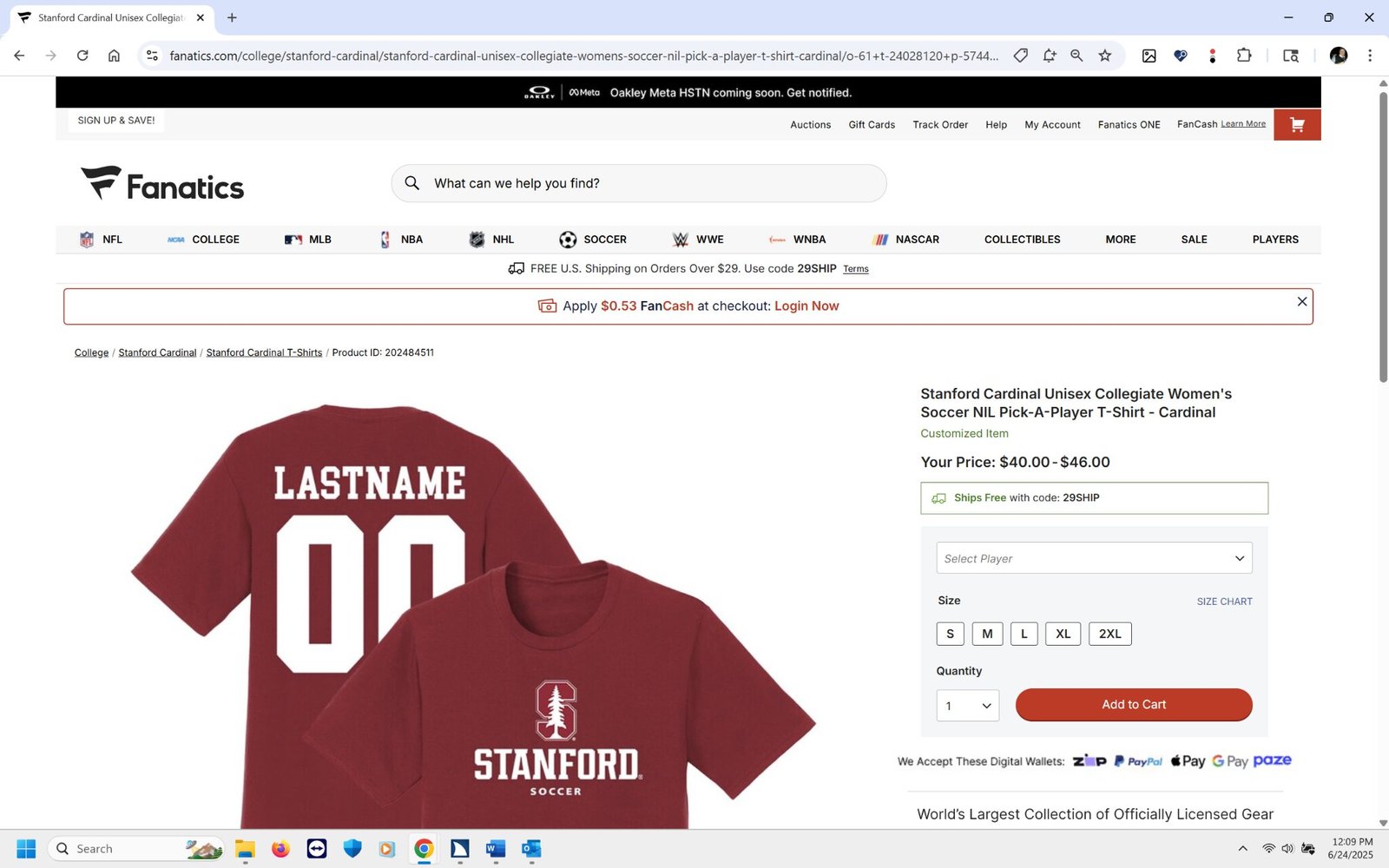Close the Stanford Cardinal tab
Screen dimensions: 1389x868
click(201, 17)
